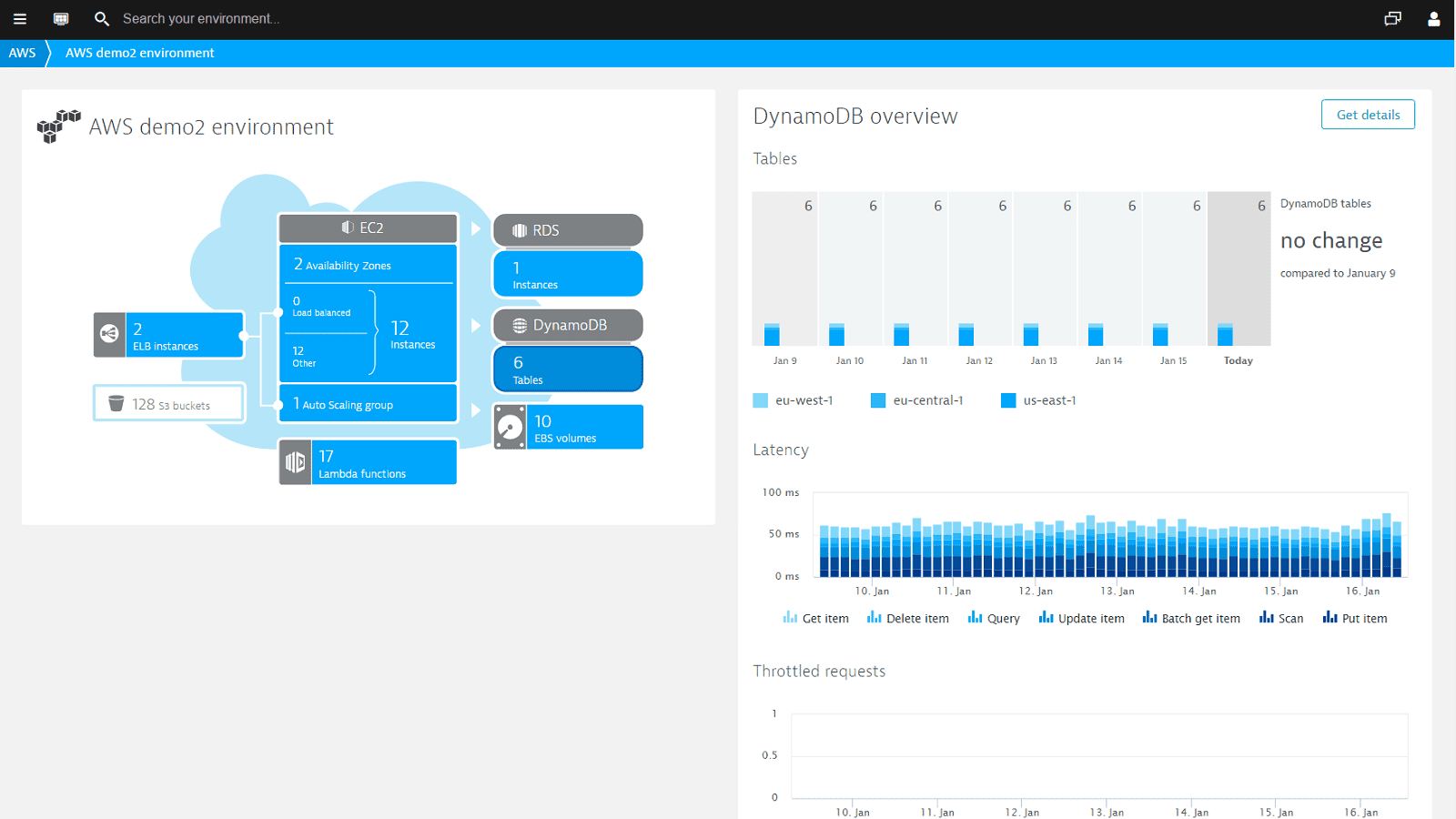The image size is (1456, 819).
Task: Toggle Scan latency series
Action: (x=1280, y=618)
